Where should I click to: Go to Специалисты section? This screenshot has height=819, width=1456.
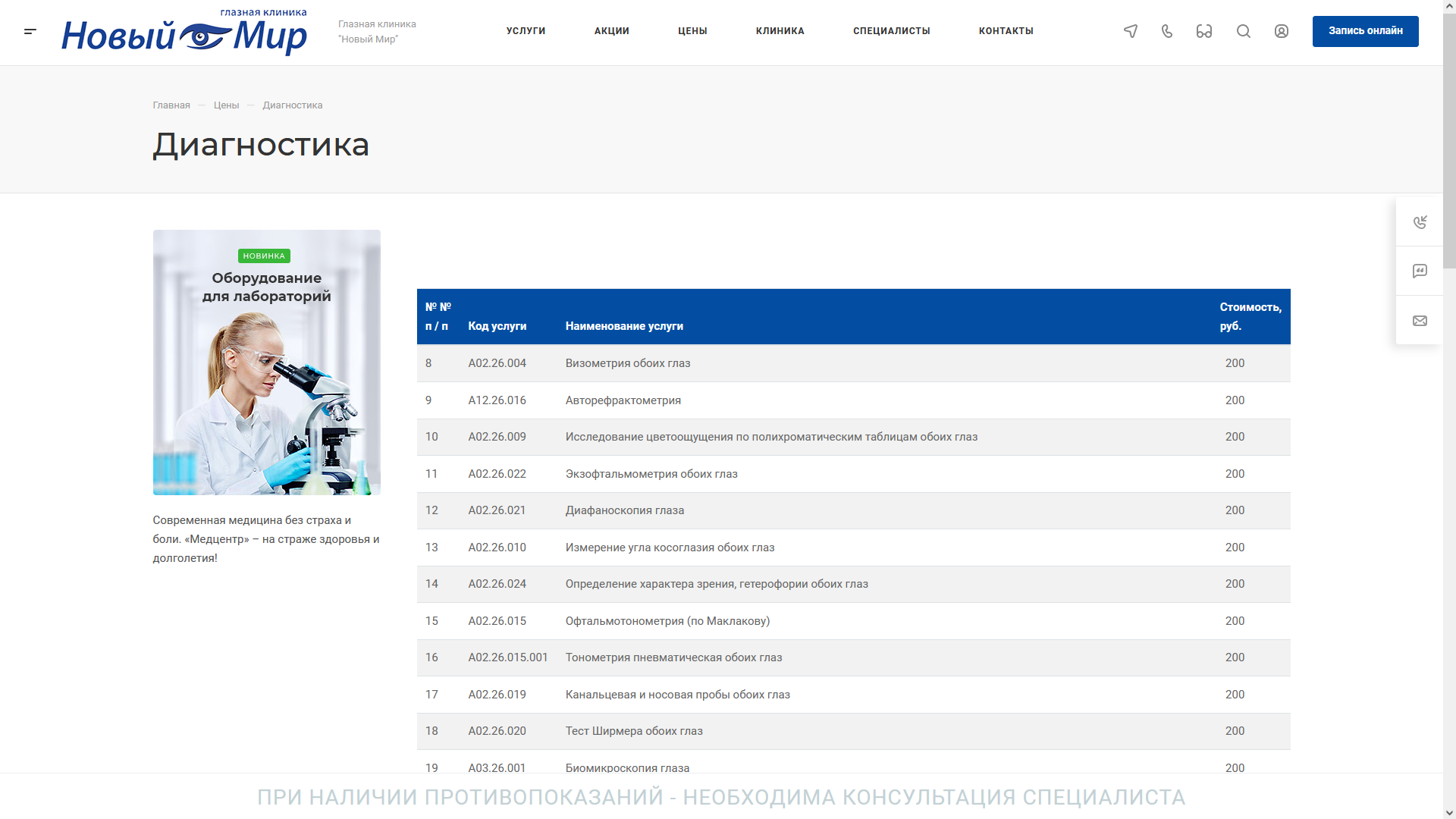coord(891,31)
